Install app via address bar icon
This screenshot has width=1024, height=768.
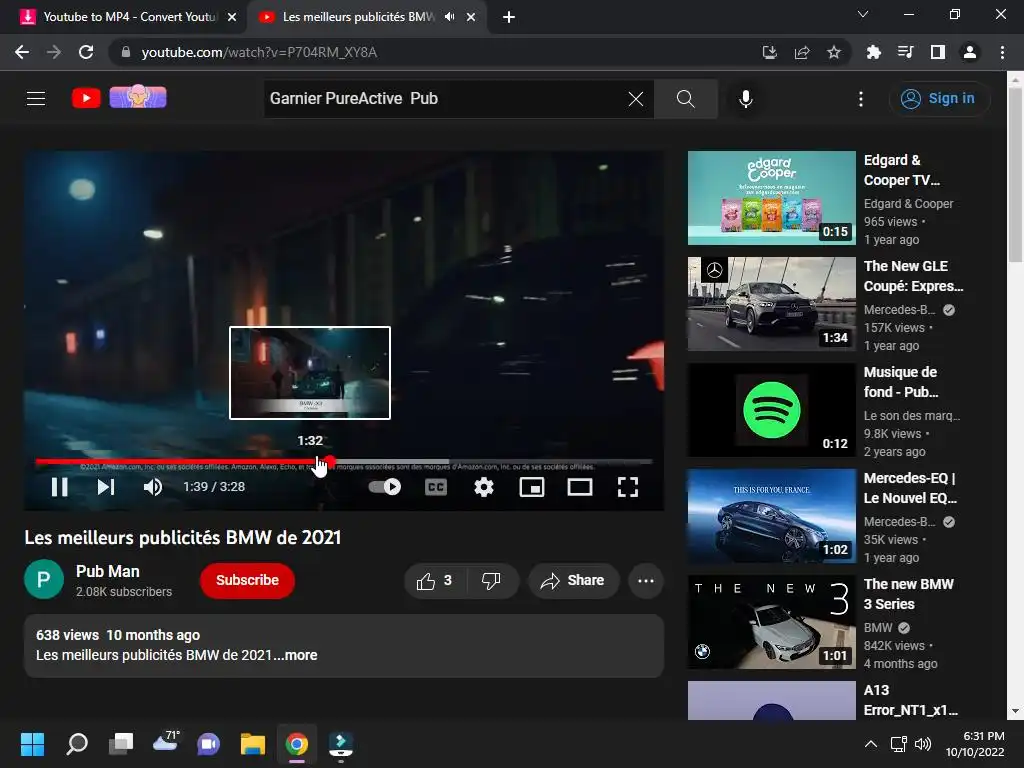coord(770,52)
